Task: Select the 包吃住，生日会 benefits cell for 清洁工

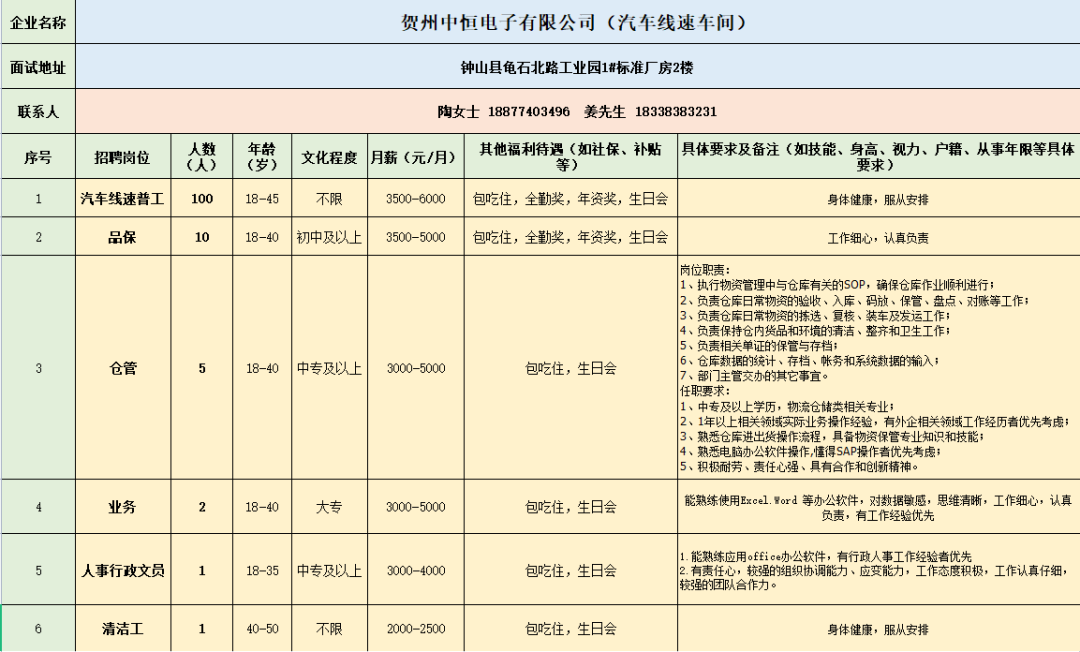Action: 572,629
